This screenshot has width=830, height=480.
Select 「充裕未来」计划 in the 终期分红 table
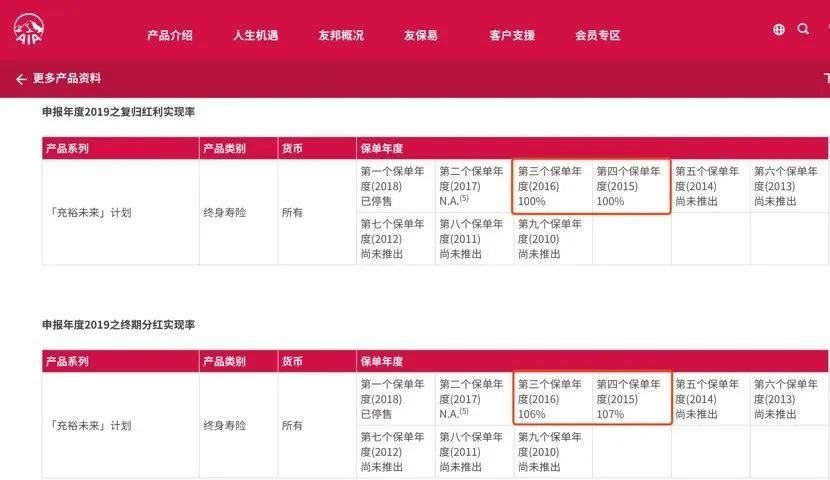pyautogui.click(x=89, y=425)
